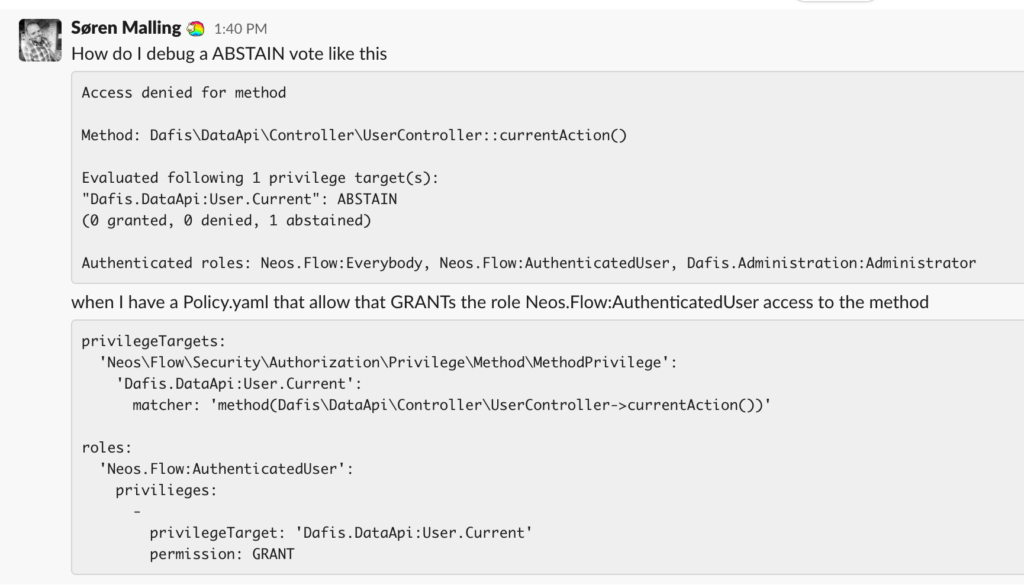
Task: Click the "Access denied for method" code line
Action: (184, 93)
